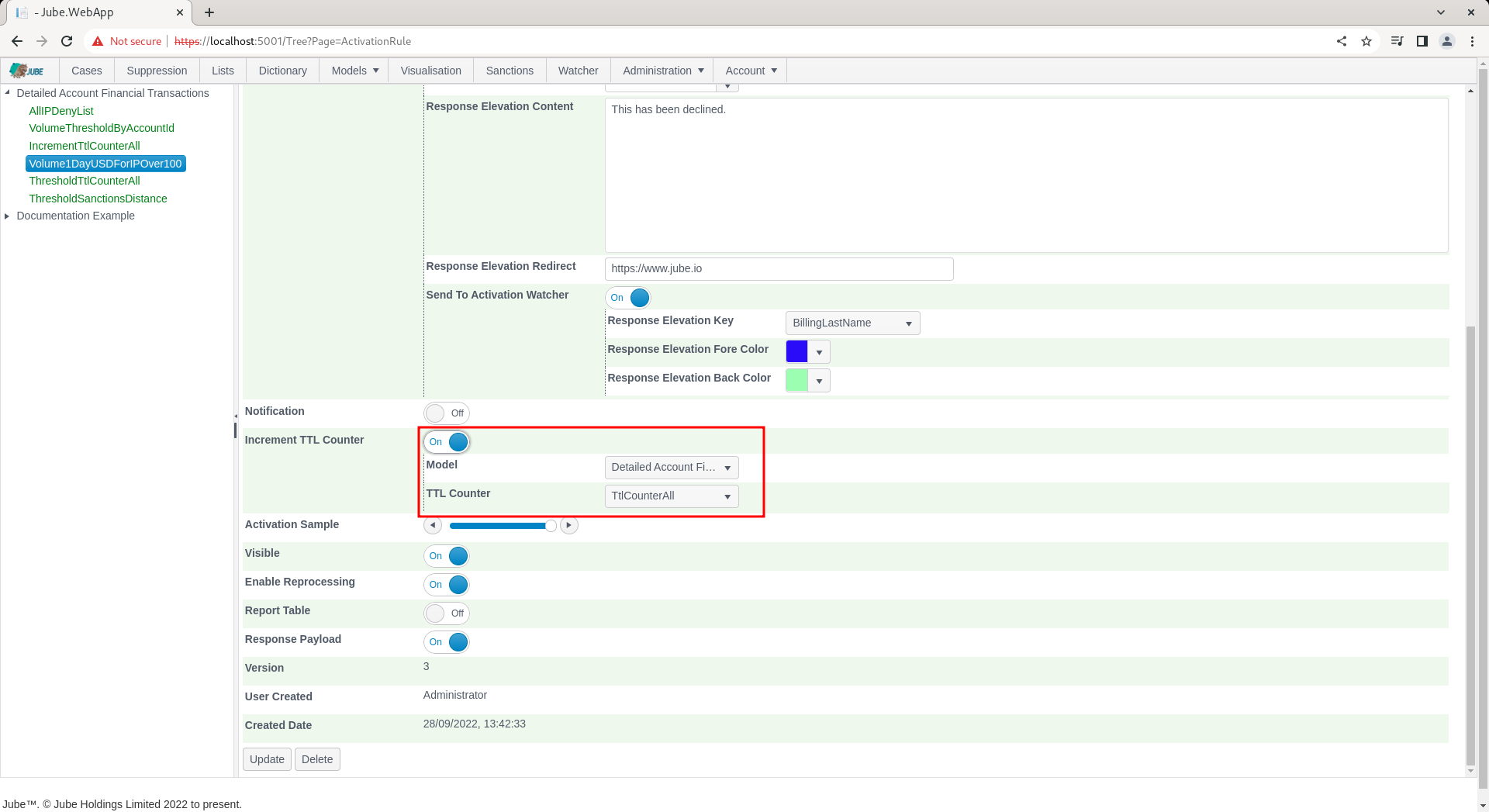This screenshot has width=1489, height=812.
Task: Open the browser three-dot menu
Action: point(1472,41)
